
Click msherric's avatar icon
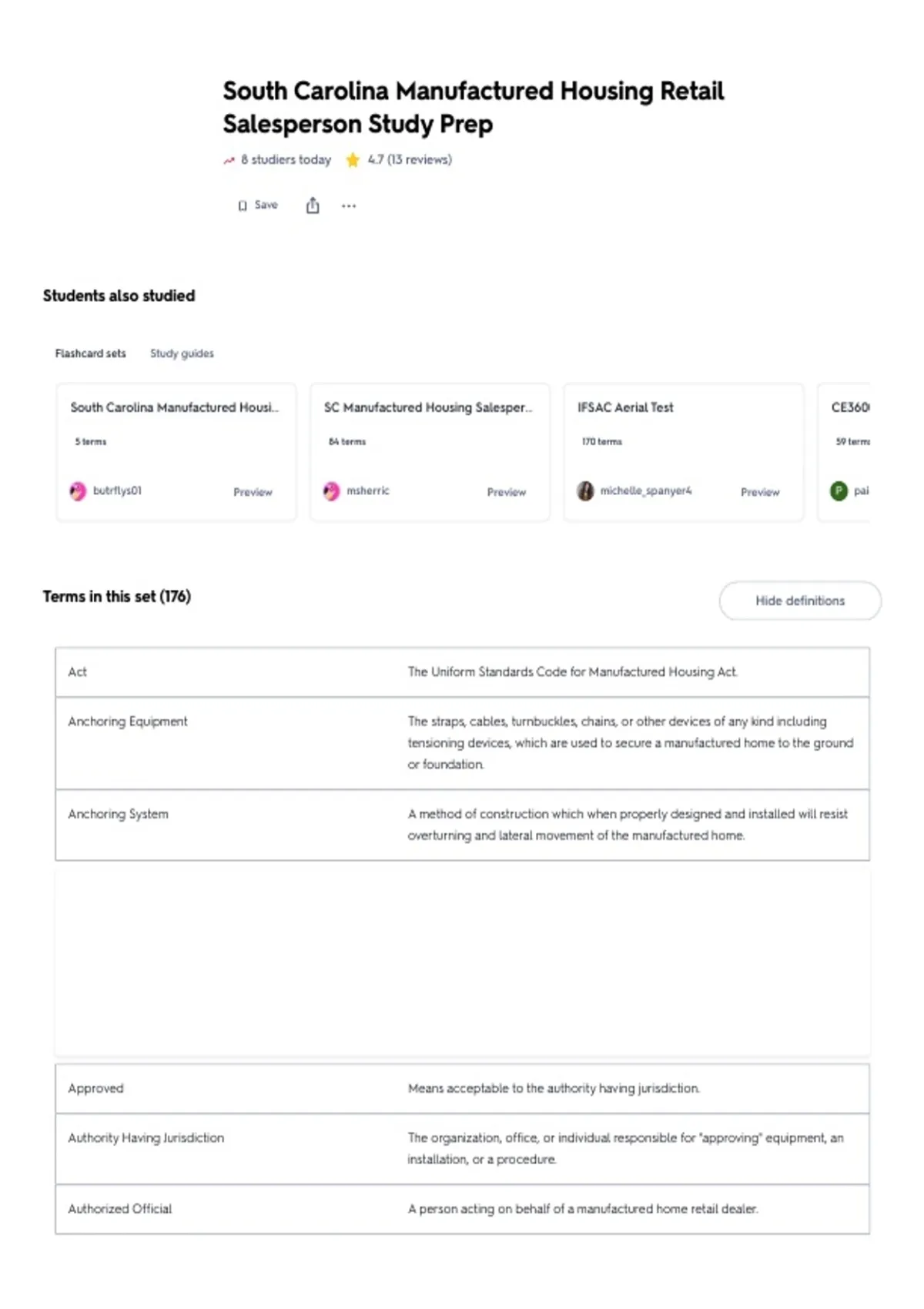point(331,491)
